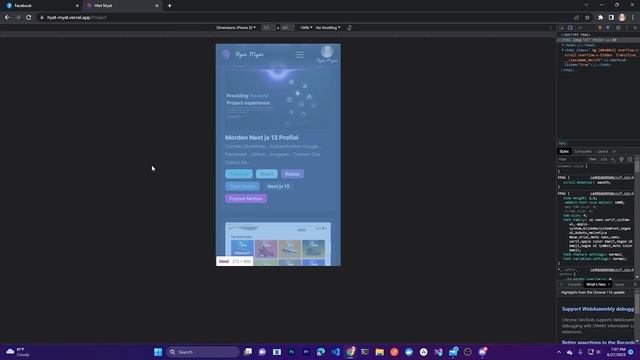Open File Explorer from the taskbar
640x360 pixels.
[380, 352]
